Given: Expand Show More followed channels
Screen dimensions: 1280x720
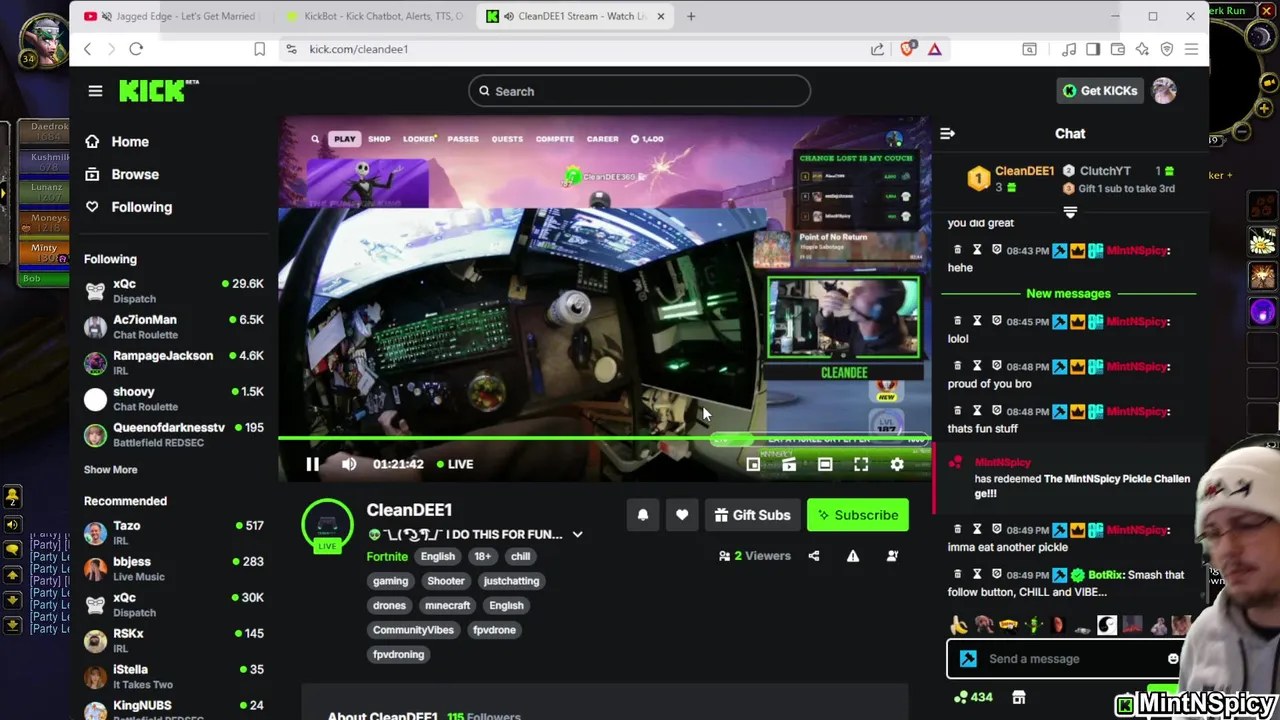Looking at the screenshot, I should (x=111, y=470).
